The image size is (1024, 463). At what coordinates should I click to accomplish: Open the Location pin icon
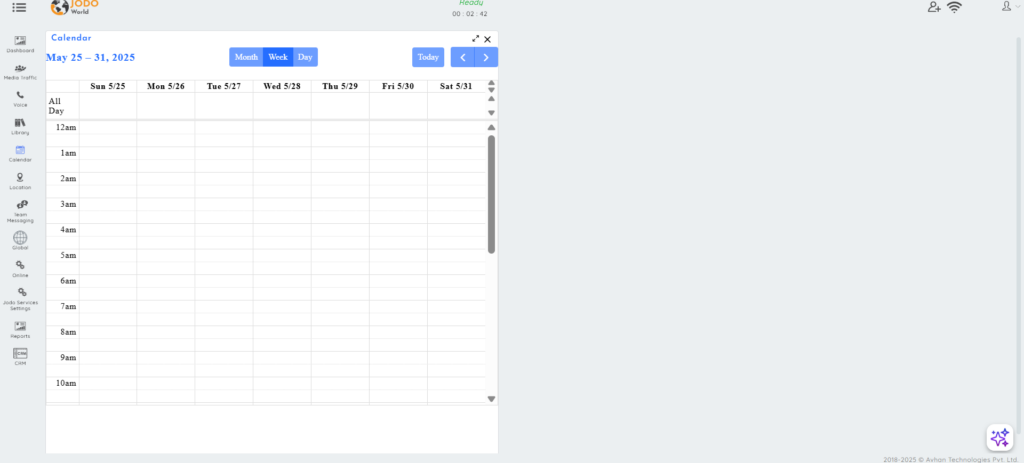pos(20,178)
